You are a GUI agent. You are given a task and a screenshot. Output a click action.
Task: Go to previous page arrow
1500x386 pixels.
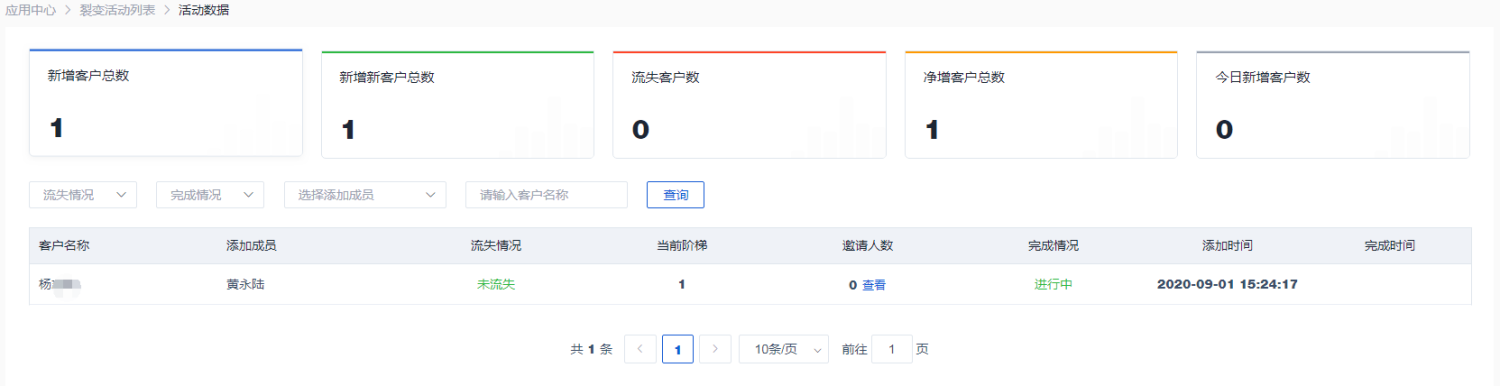[640, 349]
